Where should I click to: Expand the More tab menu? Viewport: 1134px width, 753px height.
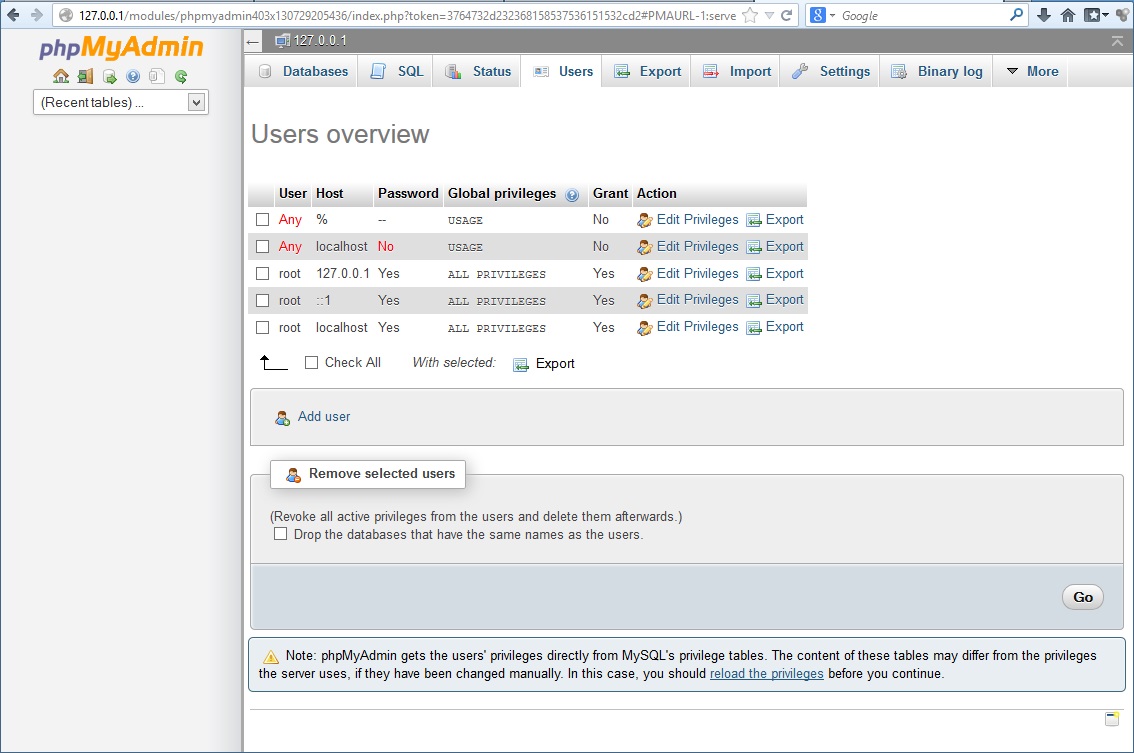coord(1032,72)
